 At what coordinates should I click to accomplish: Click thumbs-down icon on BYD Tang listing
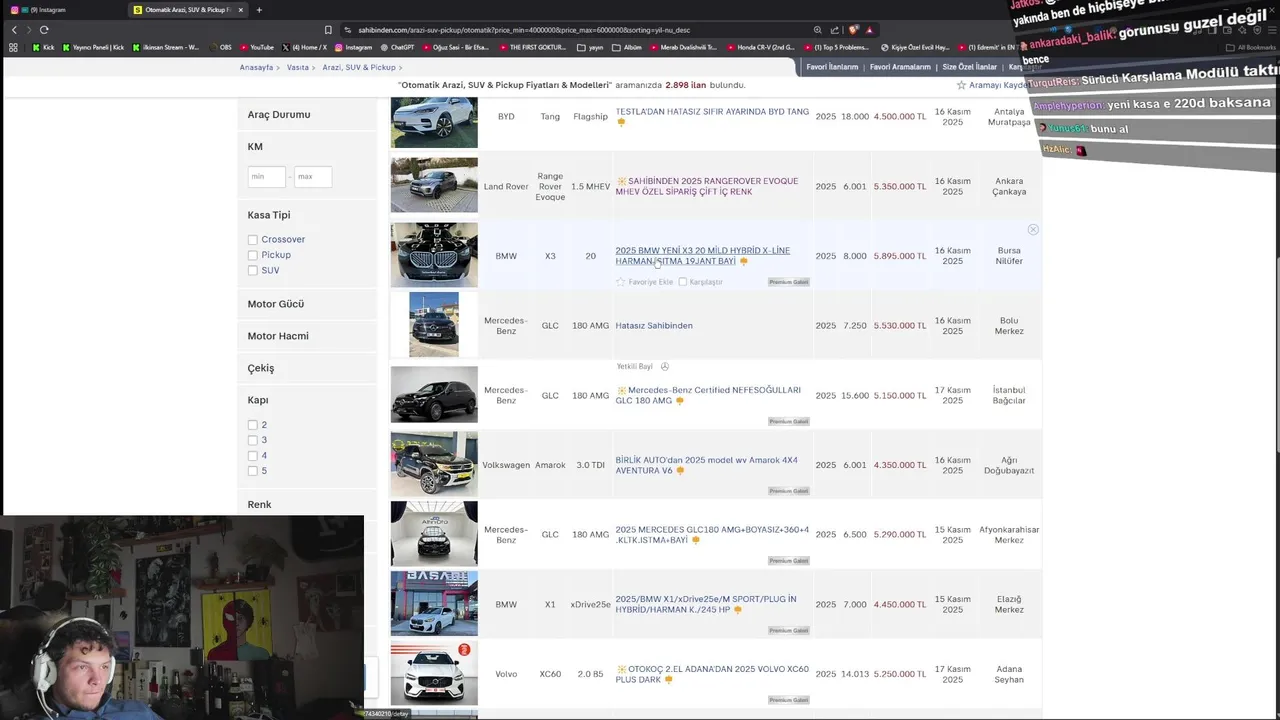tap(621, 122)
